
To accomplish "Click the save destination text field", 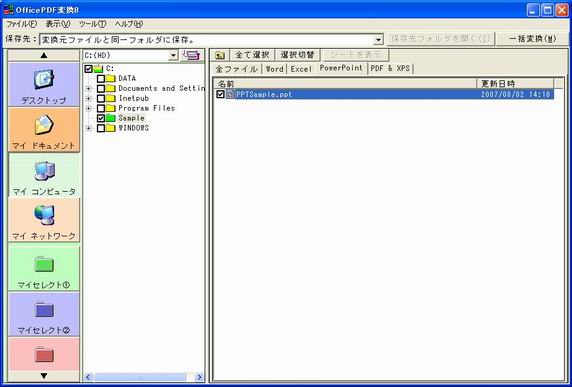I will [x=206, y=39].
